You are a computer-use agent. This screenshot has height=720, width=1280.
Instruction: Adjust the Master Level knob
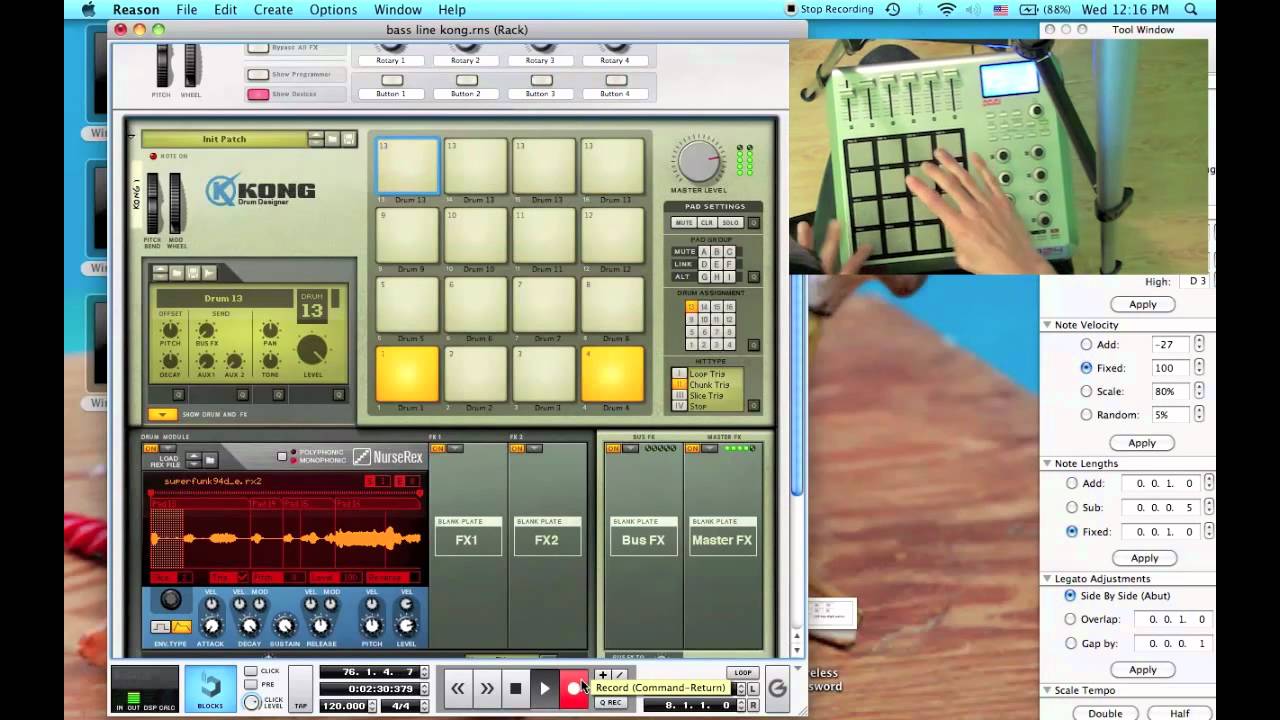point(700,163)
